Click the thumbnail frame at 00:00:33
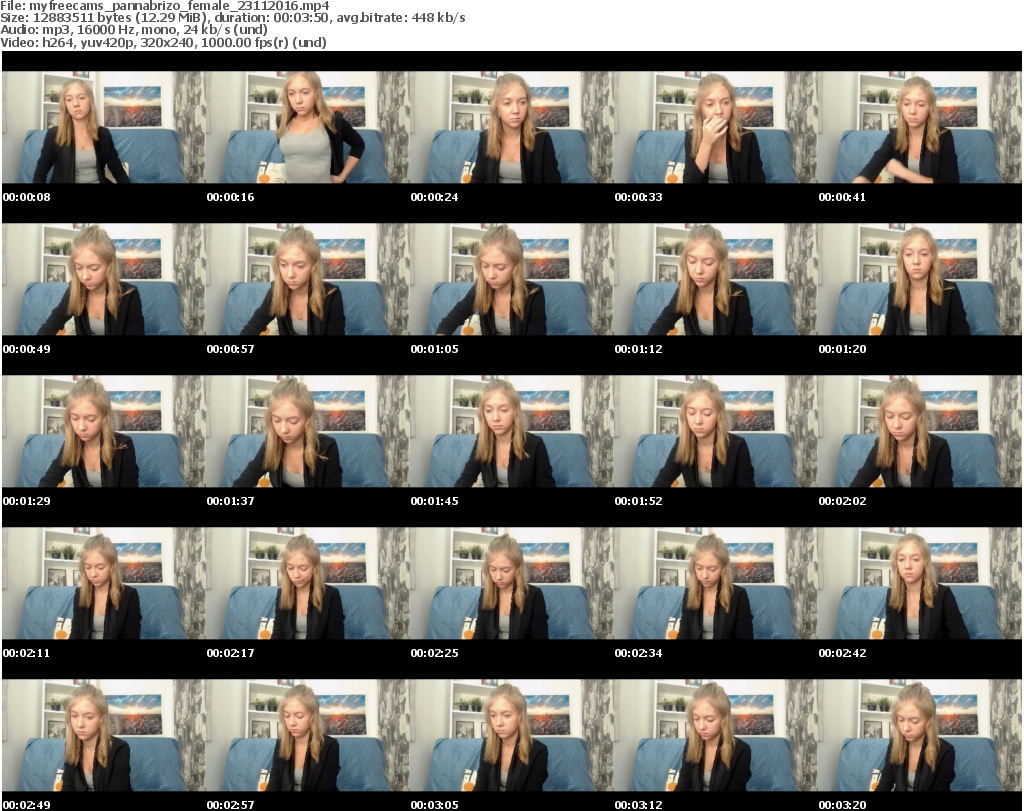 point(716,127)
